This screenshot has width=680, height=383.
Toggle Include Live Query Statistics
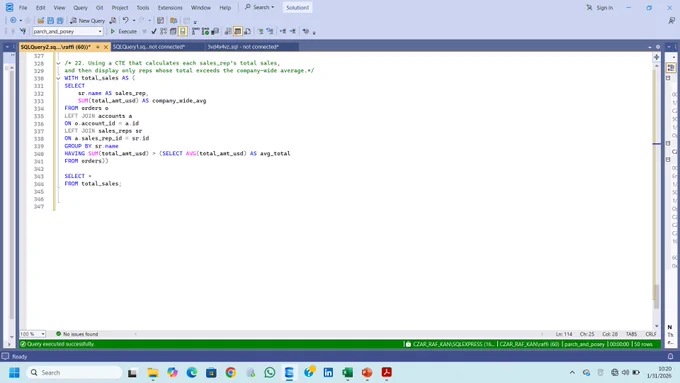coord(206,31)
